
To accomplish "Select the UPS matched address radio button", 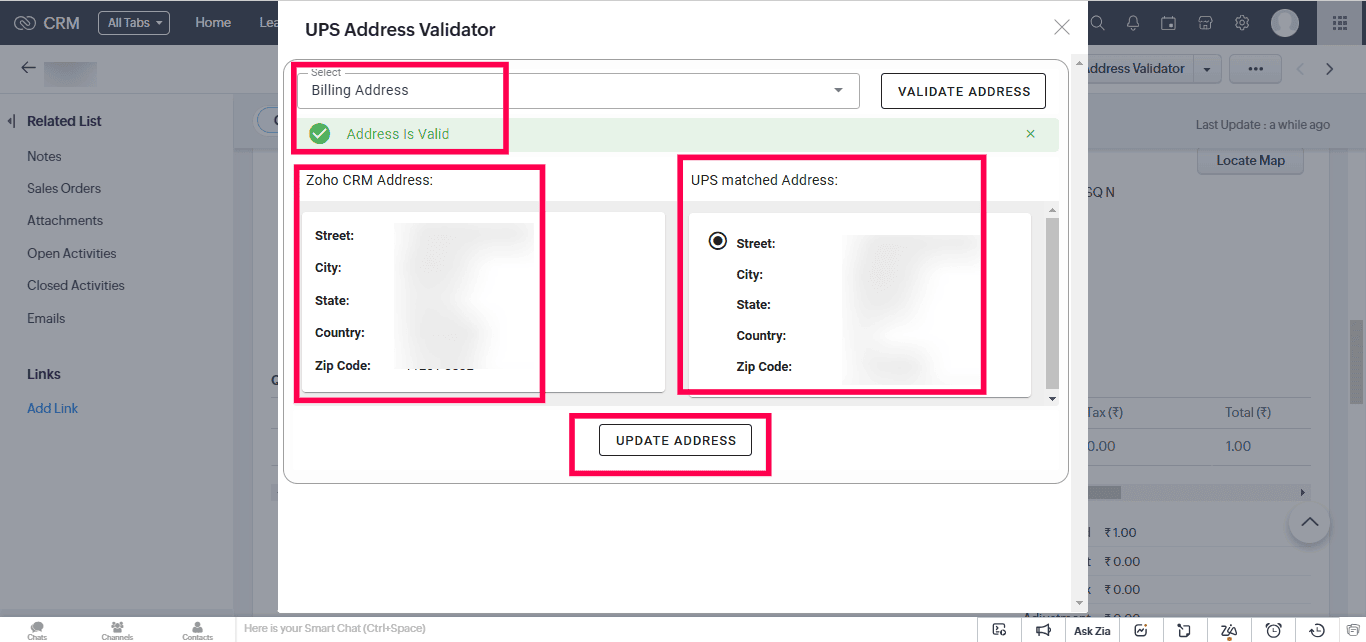I will (x=717, y=241).
